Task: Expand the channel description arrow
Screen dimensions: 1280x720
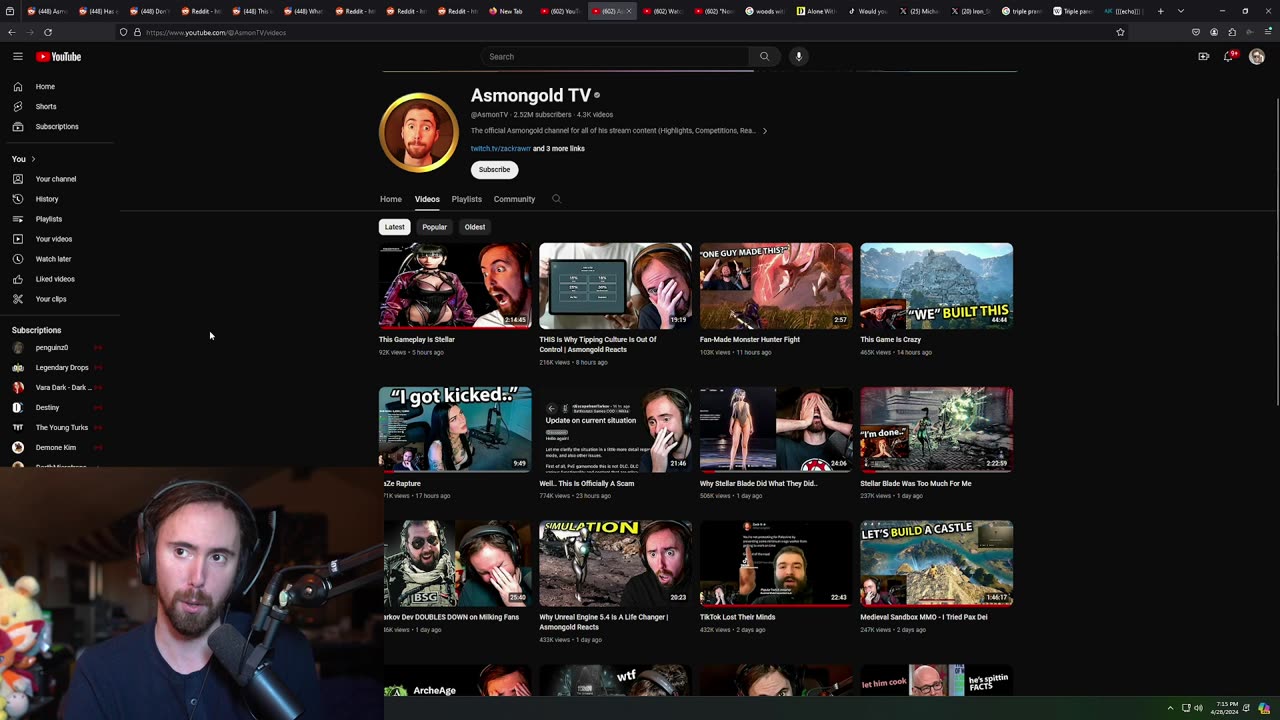Action: 765,131
